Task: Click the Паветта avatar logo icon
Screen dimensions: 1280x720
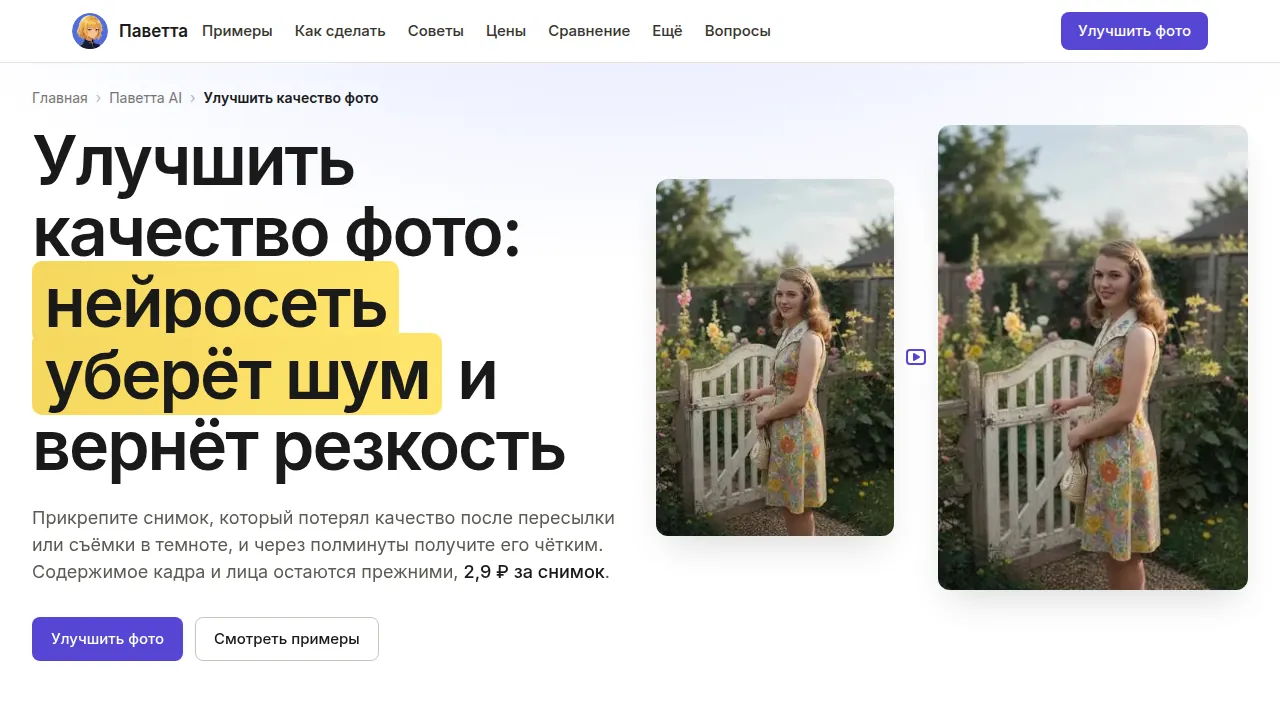Action: [90, 31]
